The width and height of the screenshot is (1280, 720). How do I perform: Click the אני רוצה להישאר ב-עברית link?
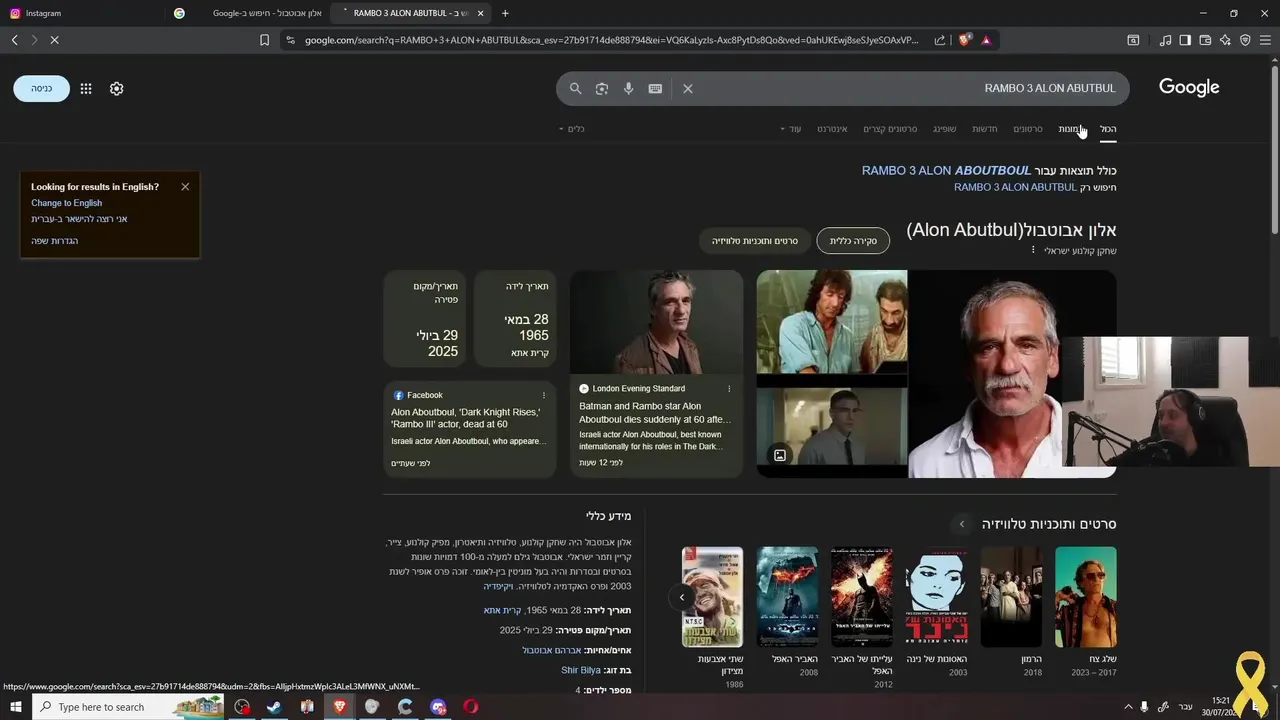[79, 219]
